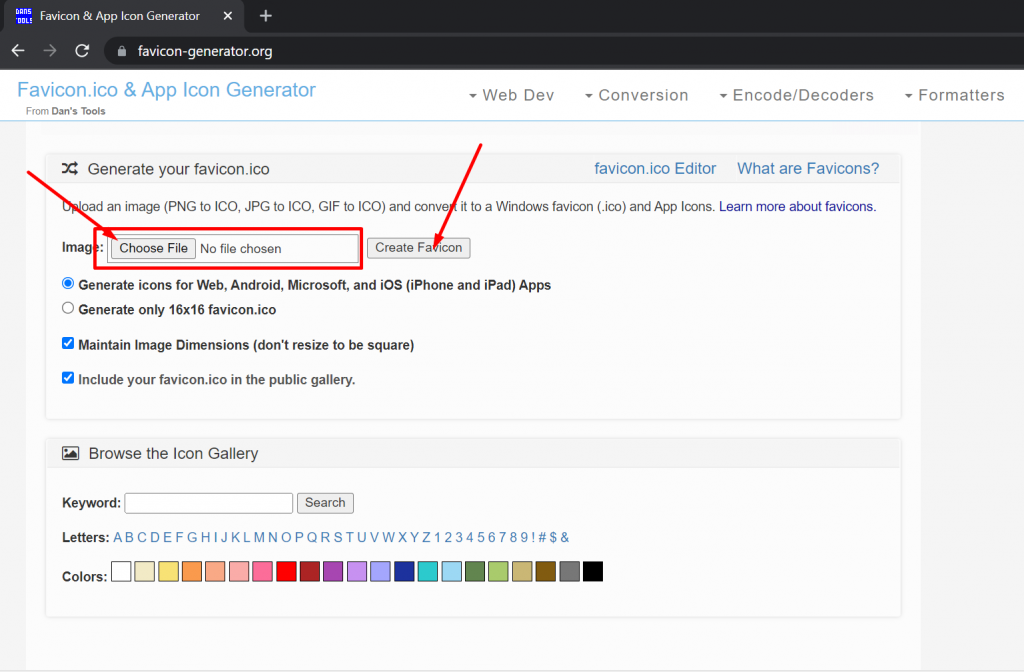Open the What are Favicons? tab

(808, 168)
